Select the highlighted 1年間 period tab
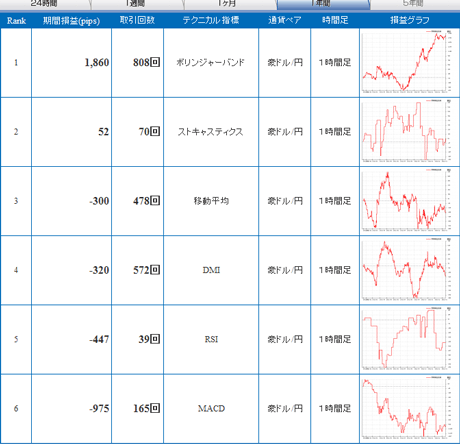 [323, 4]
